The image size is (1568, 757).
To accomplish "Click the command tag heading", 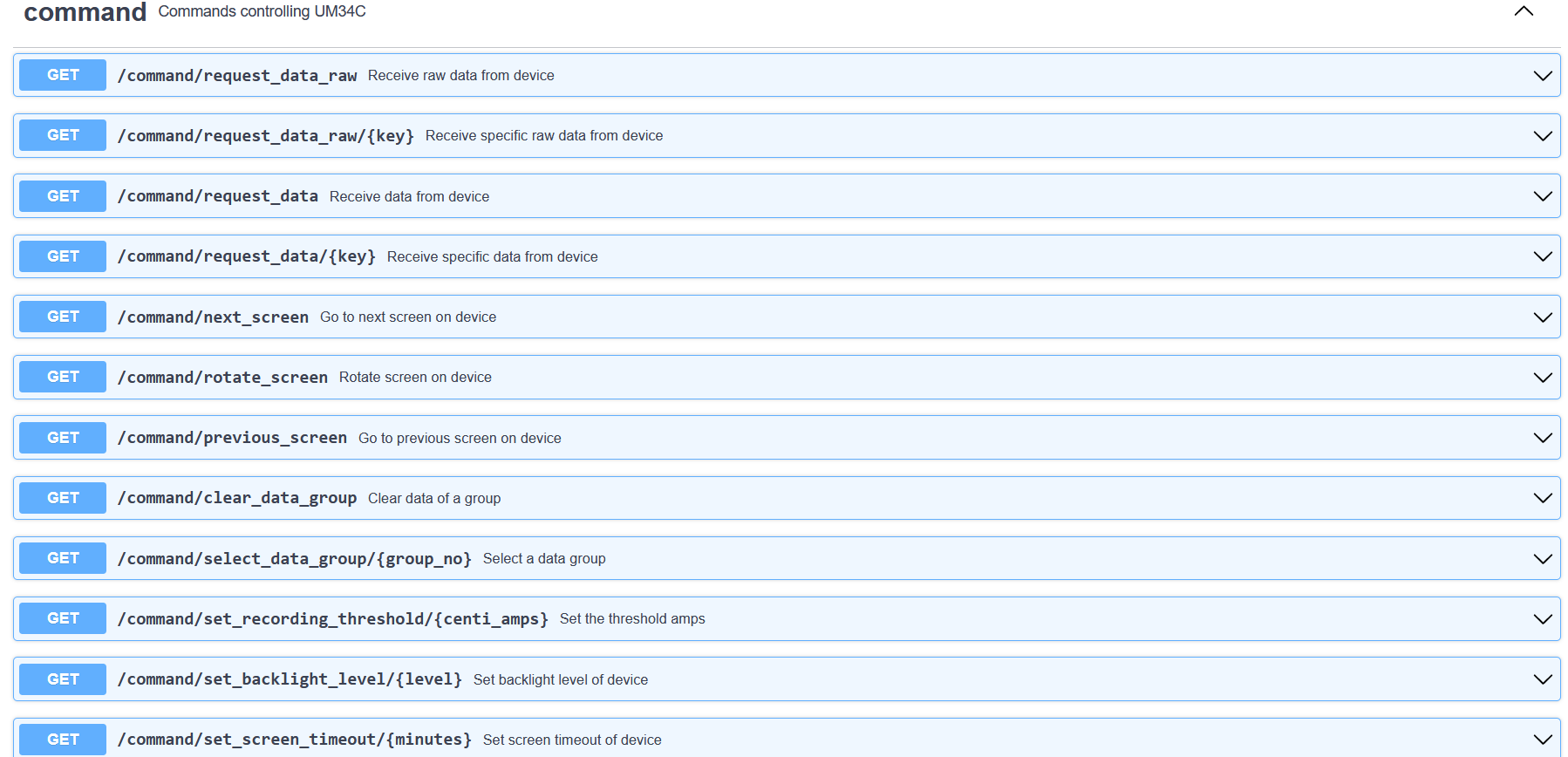I will coord(85,11).
